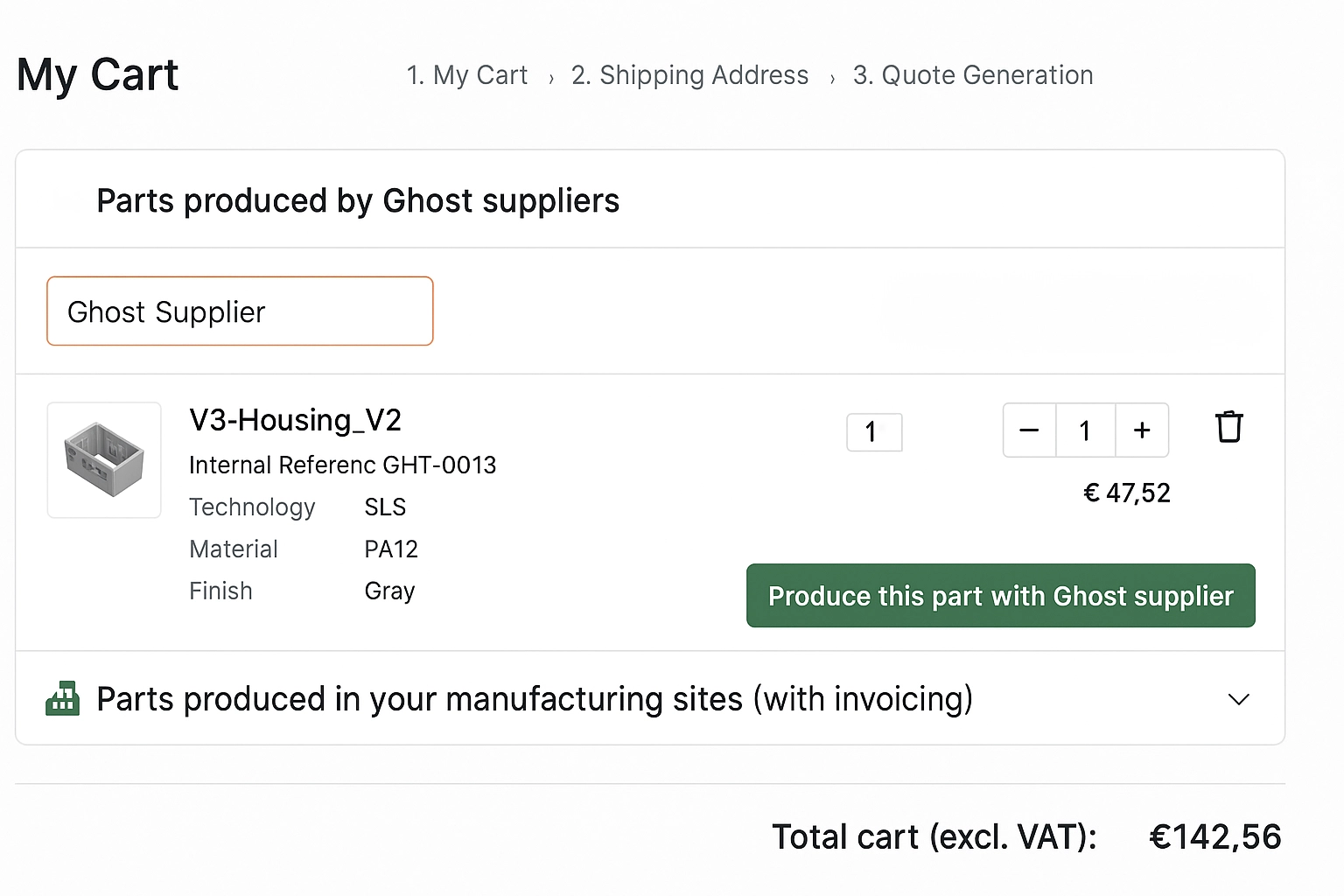Click the PA12 material value
This screenshot has height=896, width=1344.
coord(391,549)
